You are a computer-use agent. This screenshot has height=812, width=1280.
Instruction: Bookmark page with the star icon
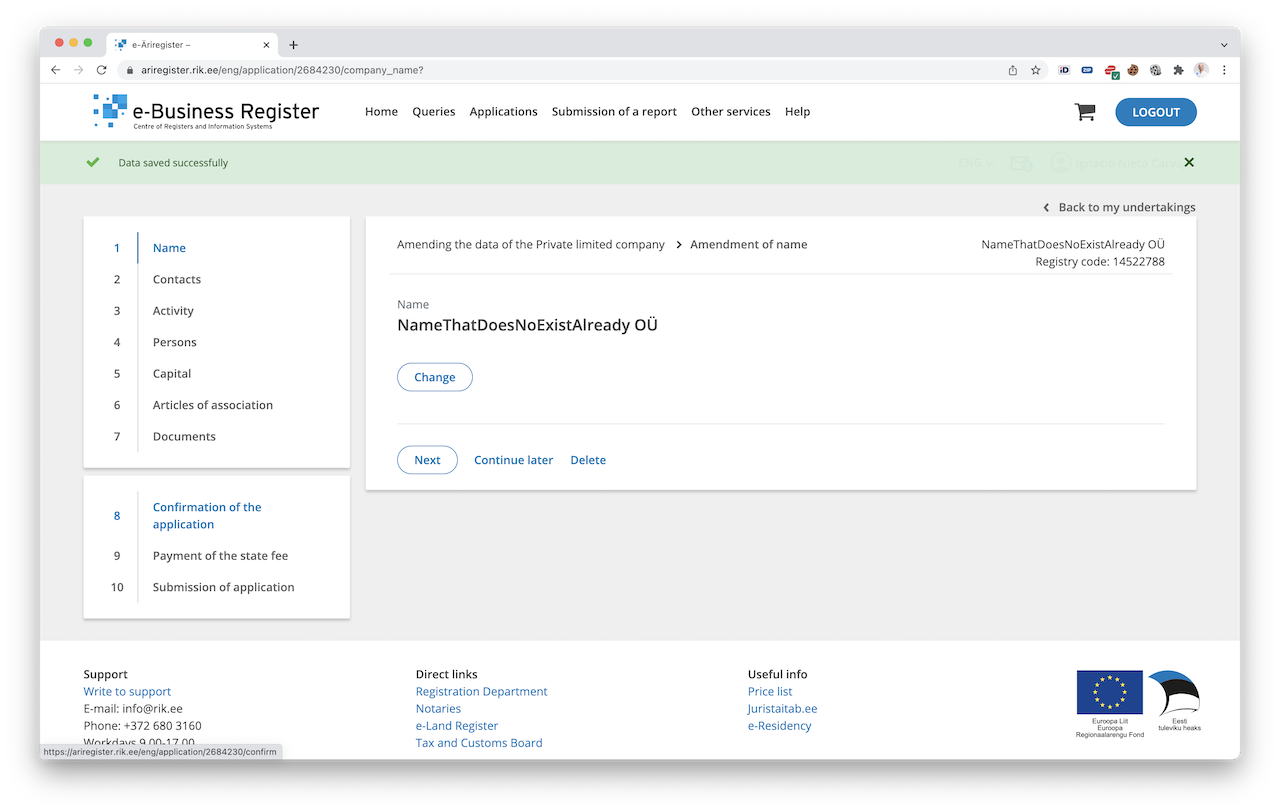click(x=1036, y=70)
